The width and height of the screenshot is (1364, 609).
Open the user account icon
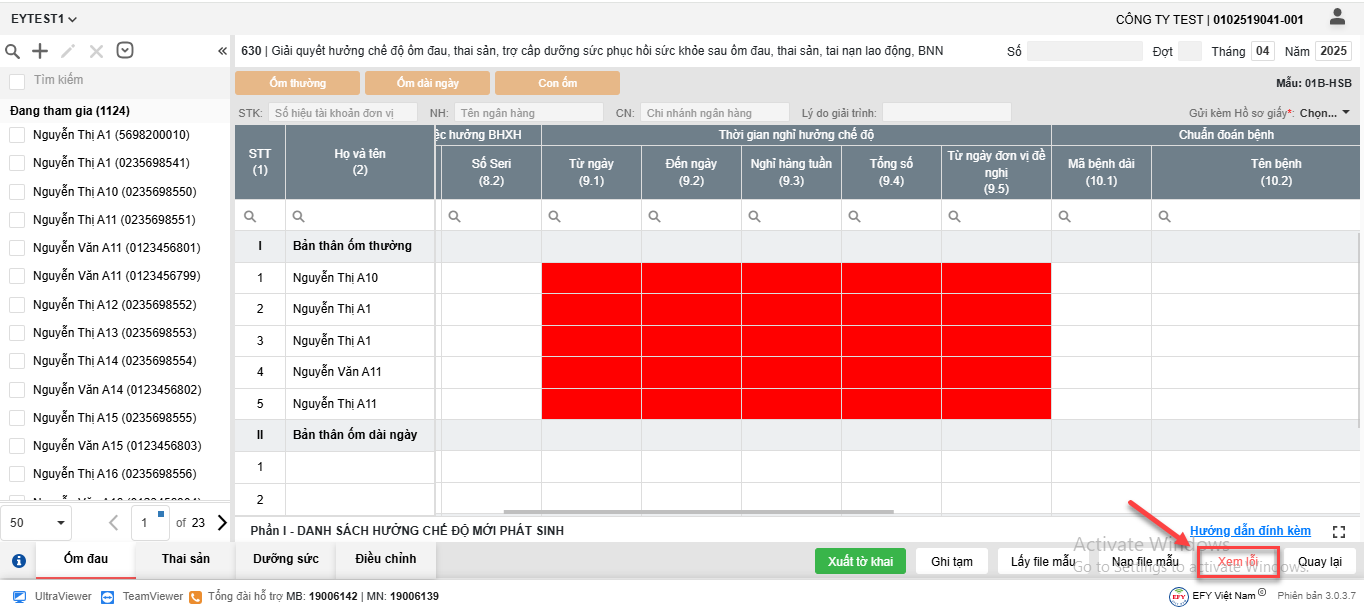click(x=1337, y=17)
